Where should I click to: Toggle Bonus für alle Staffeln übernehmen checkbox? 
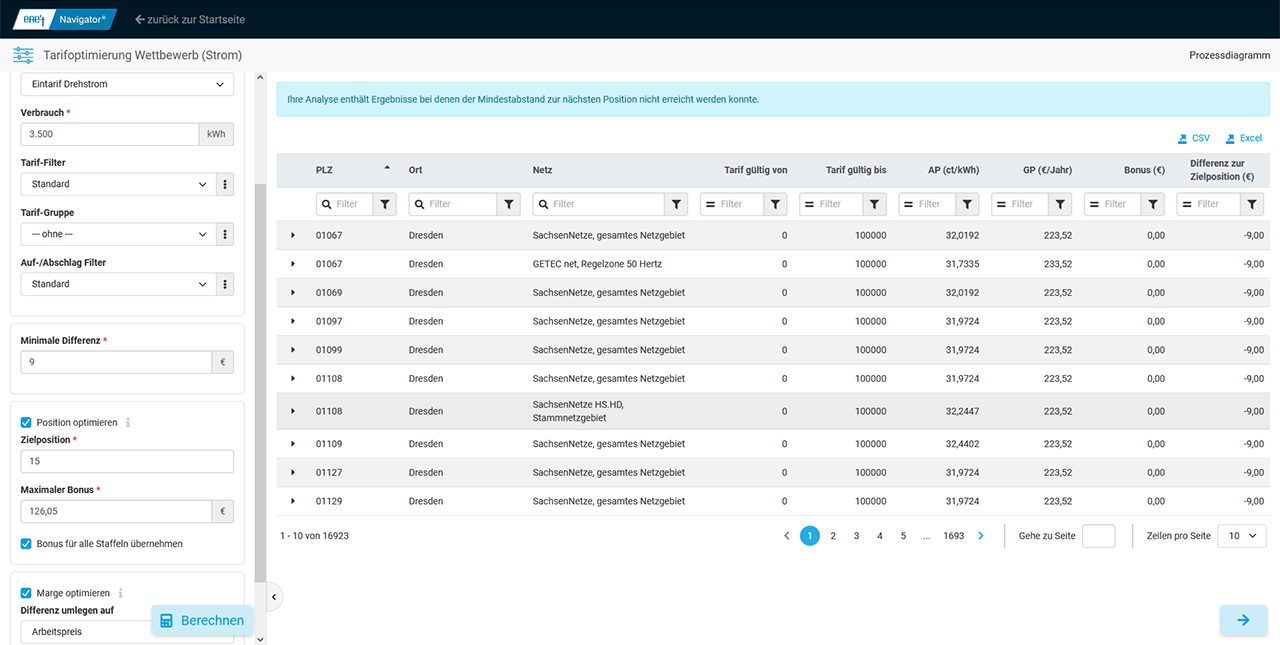pyautogui.click(x=26, y=544)
